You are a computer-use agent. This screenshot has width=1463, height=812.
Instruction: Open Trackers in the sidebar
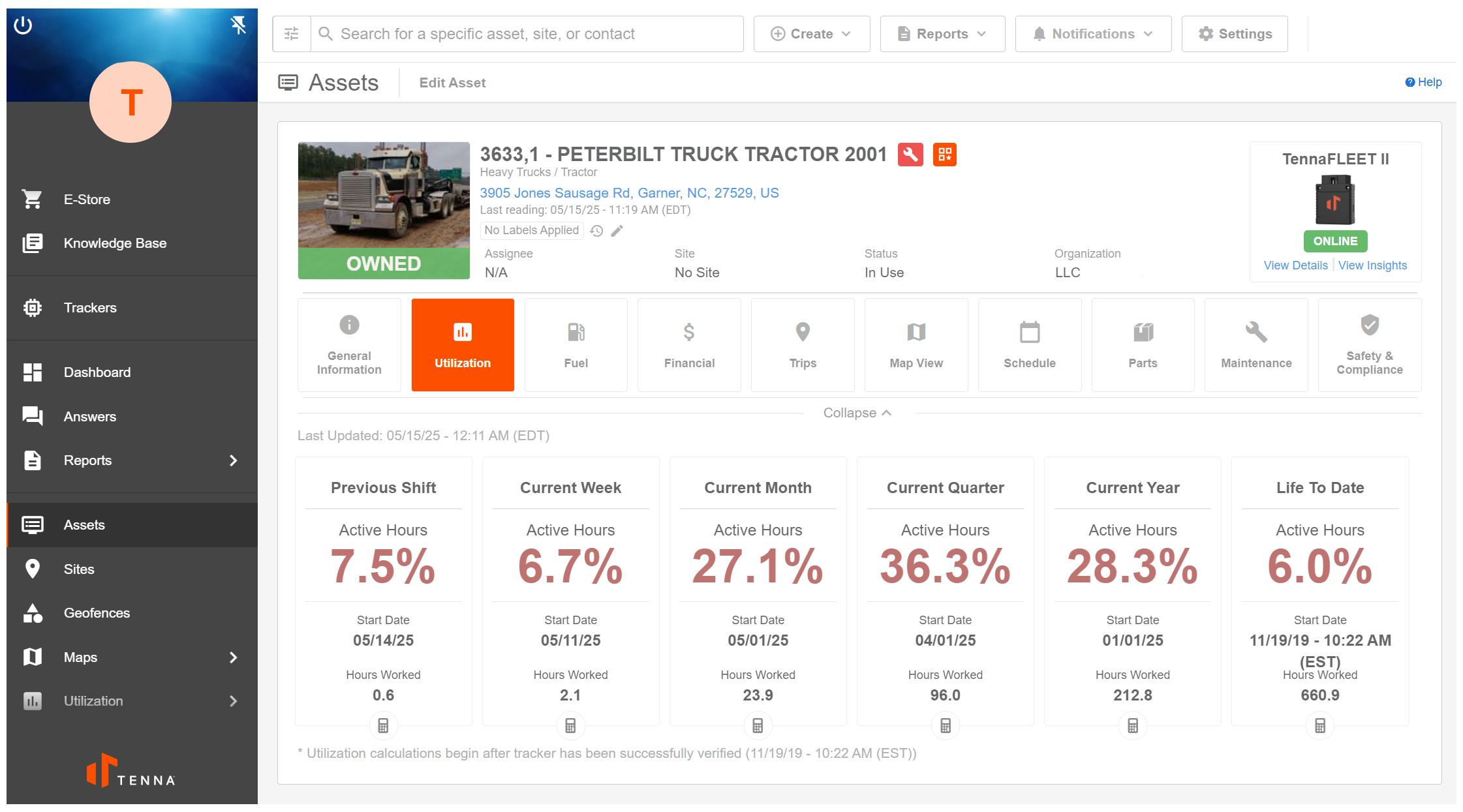132,308
